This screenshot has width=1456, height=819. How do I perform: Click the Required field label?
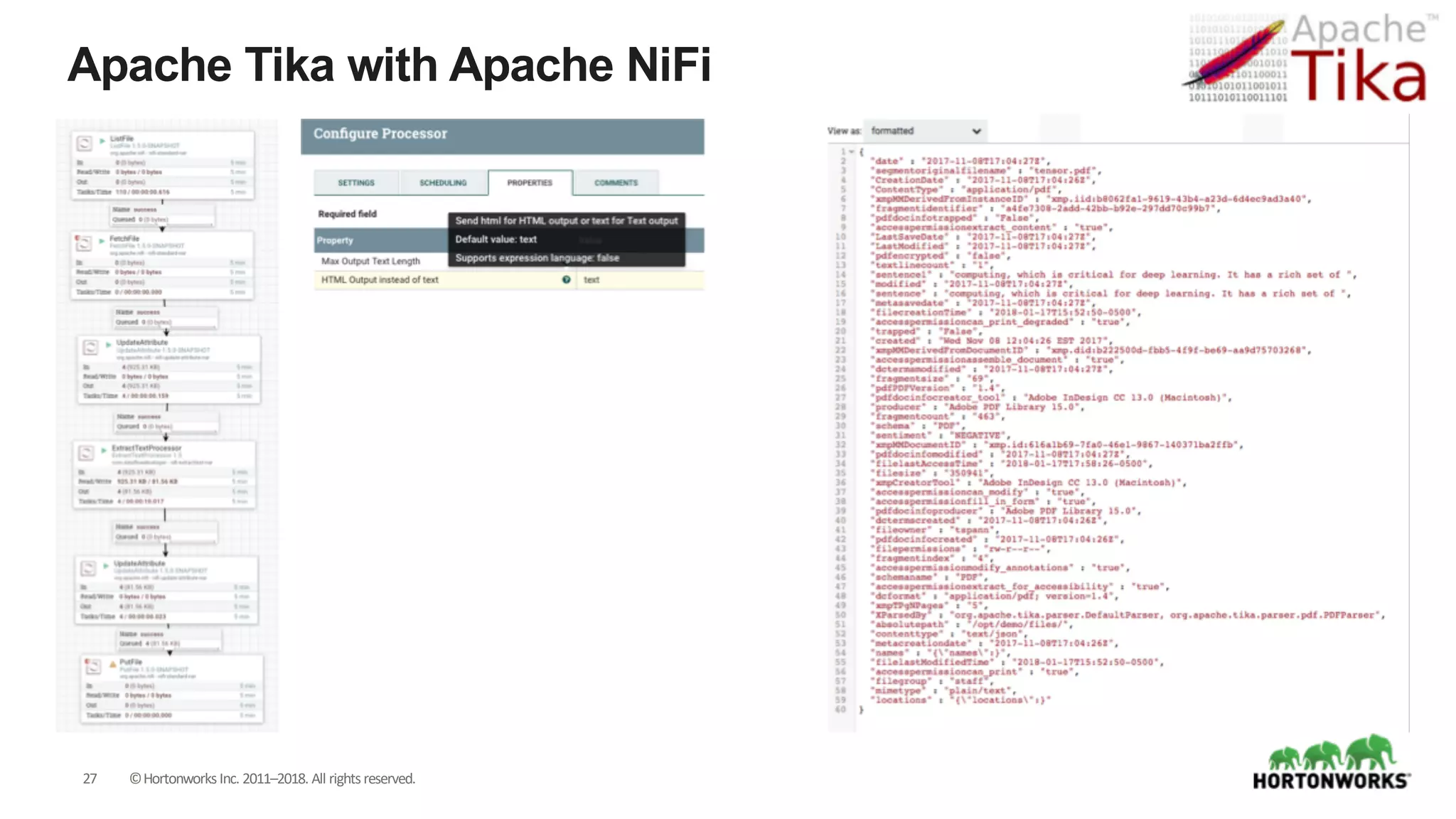(x=348, y=214)
